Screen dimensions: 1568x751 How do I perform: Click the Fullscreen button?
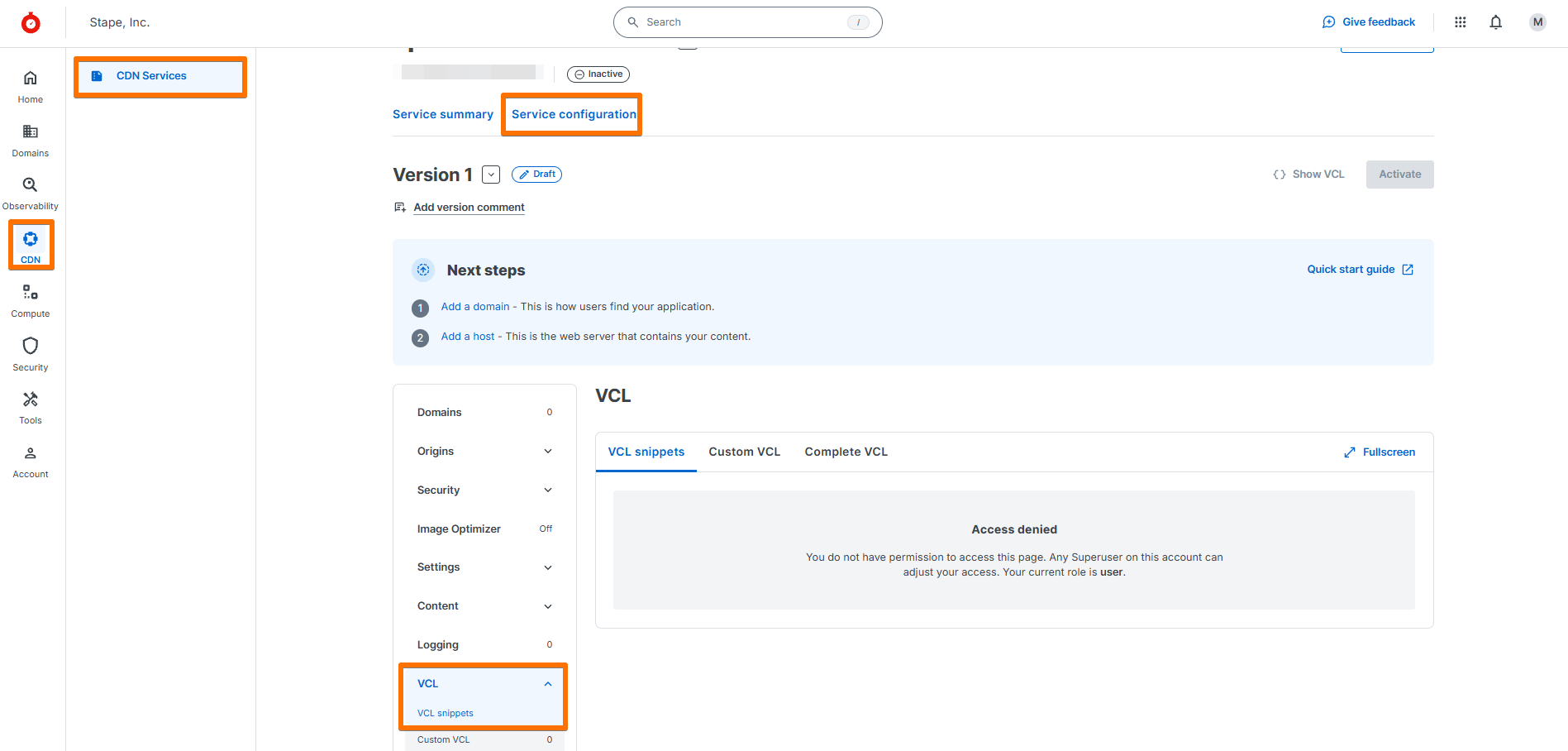[x=1380, y=452]
